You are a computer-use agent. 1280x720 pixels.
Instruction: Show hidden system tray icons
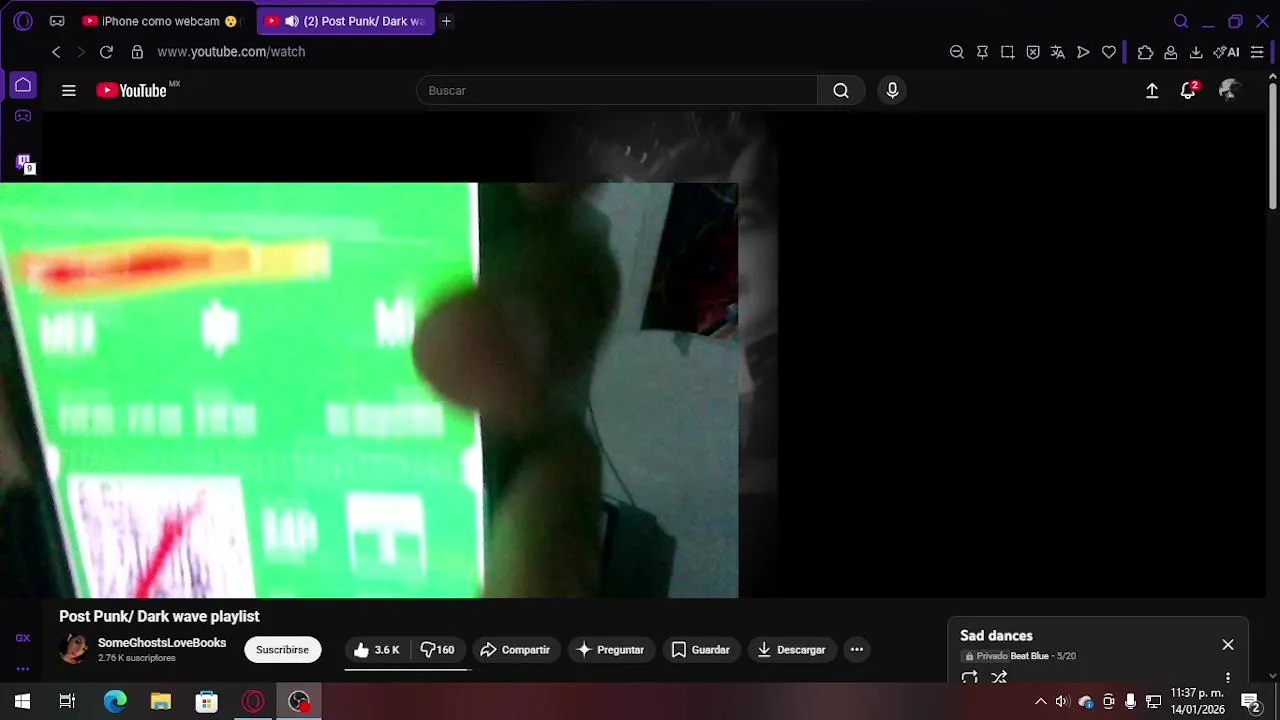click(1041, 702)
